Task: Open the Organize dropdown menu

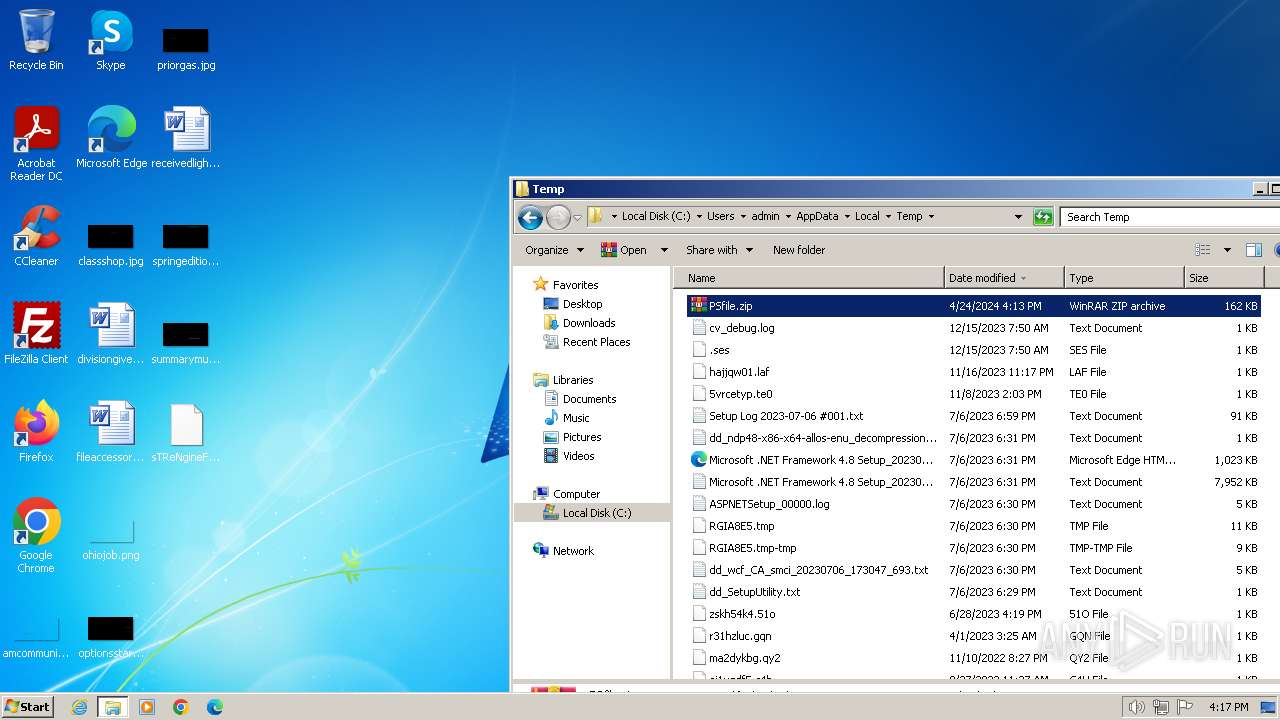Action: tap(554, 250)
